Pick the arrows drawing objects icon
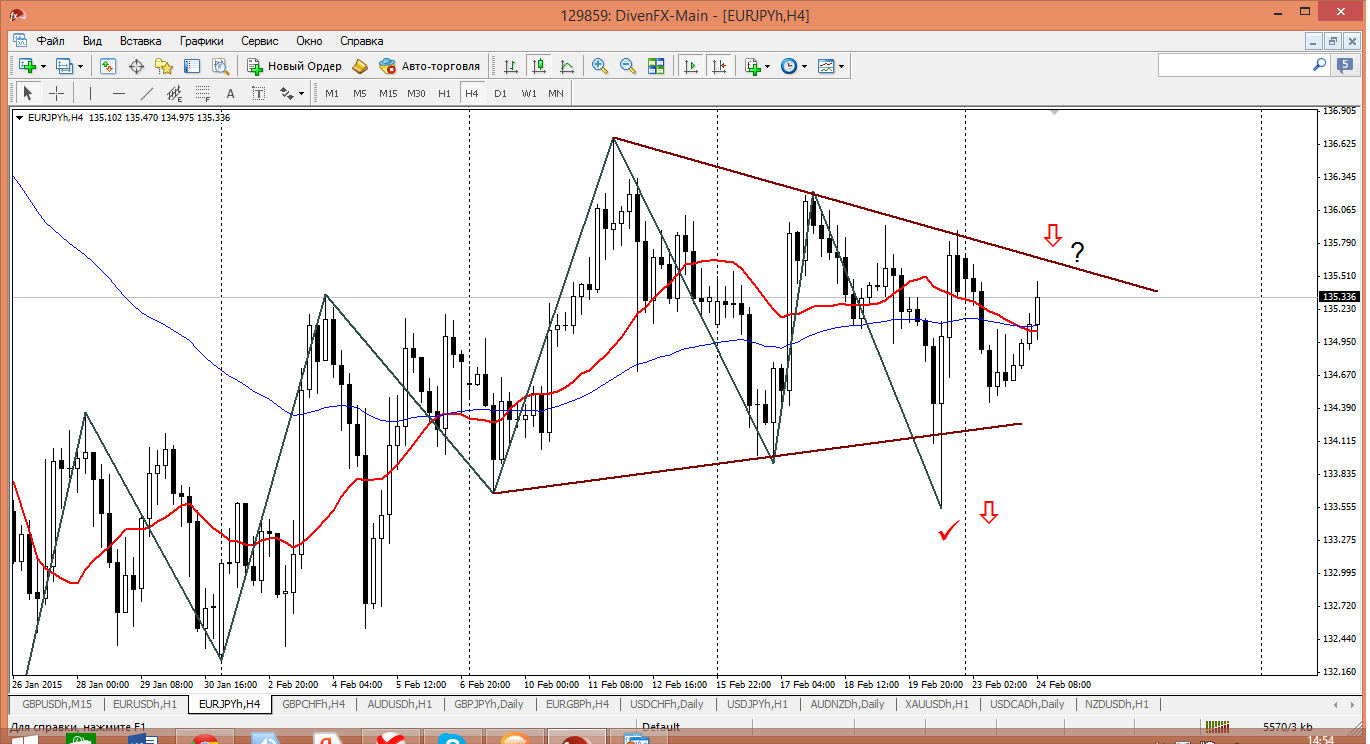This screenshot has width=1370, height=744. (286, 93)
